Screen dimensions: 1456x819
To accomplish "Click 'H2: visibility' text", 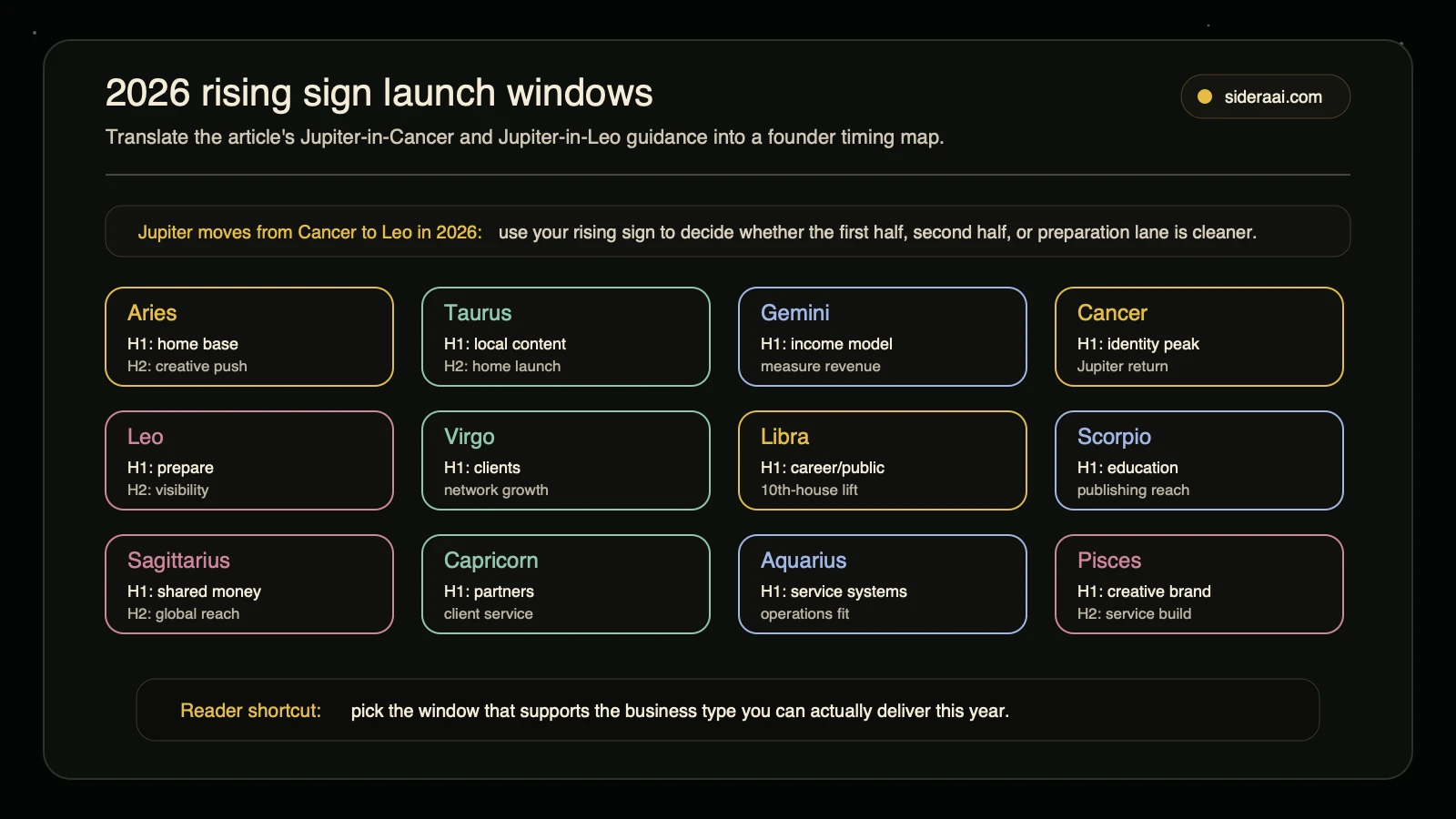I will coord(168,490).
